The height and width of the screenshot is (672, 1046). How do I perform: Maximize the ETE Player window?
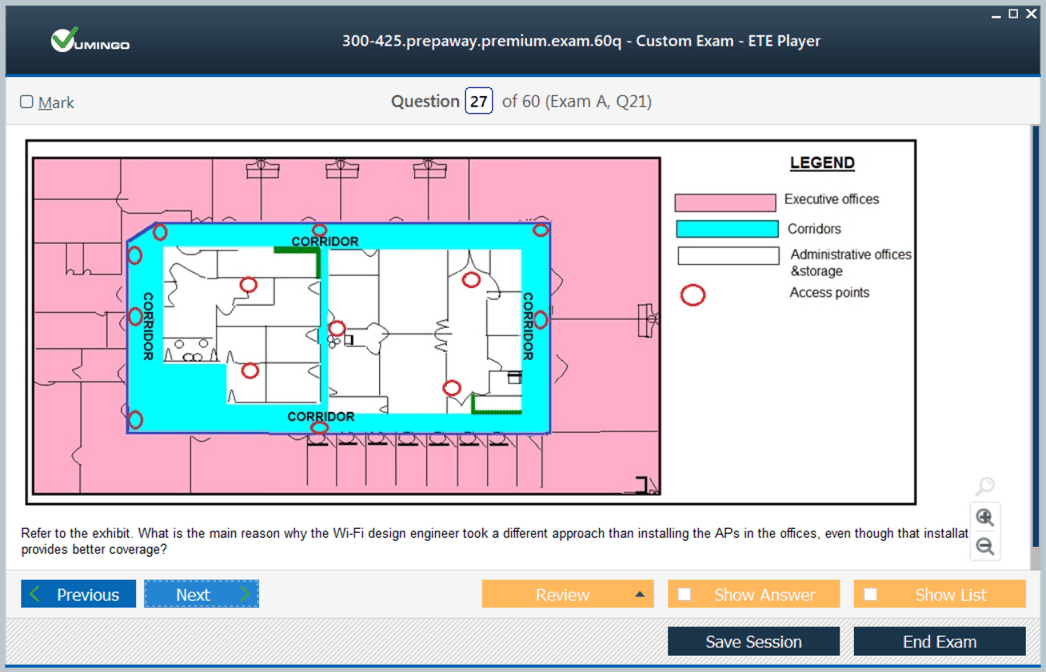click(x=1013, y=13)
